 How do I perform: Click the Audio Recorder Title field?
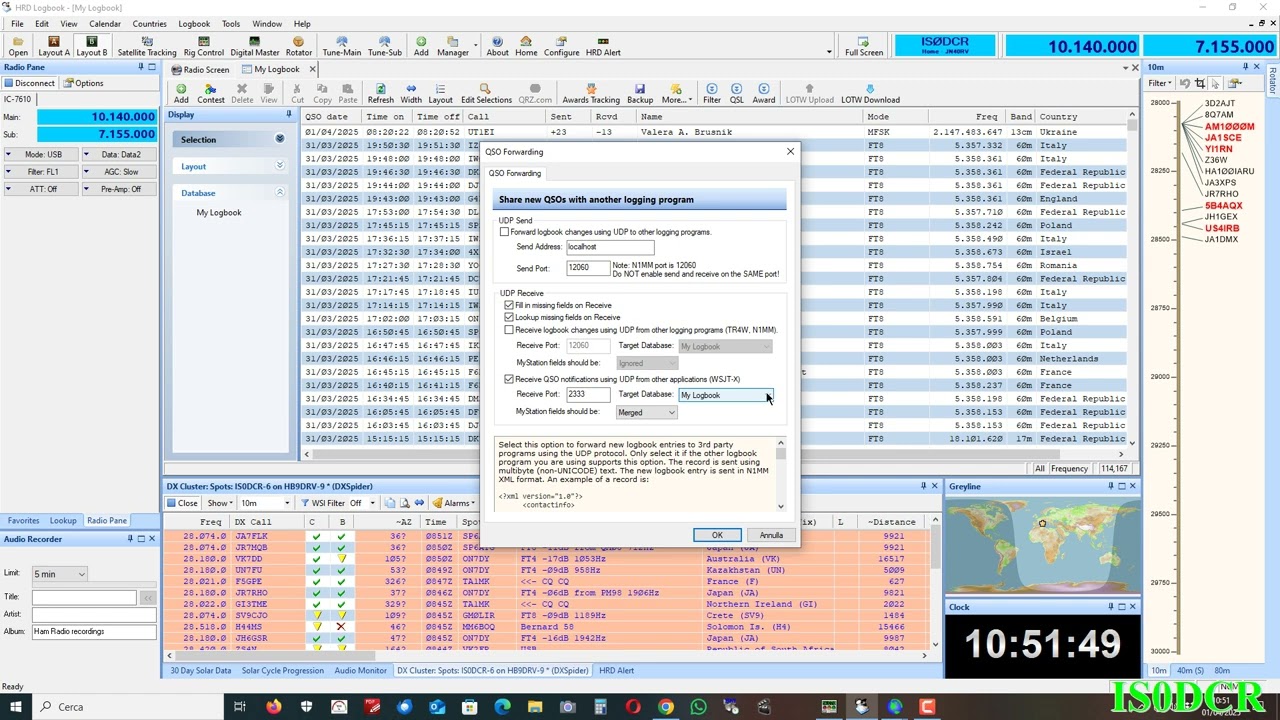[84, 598]
